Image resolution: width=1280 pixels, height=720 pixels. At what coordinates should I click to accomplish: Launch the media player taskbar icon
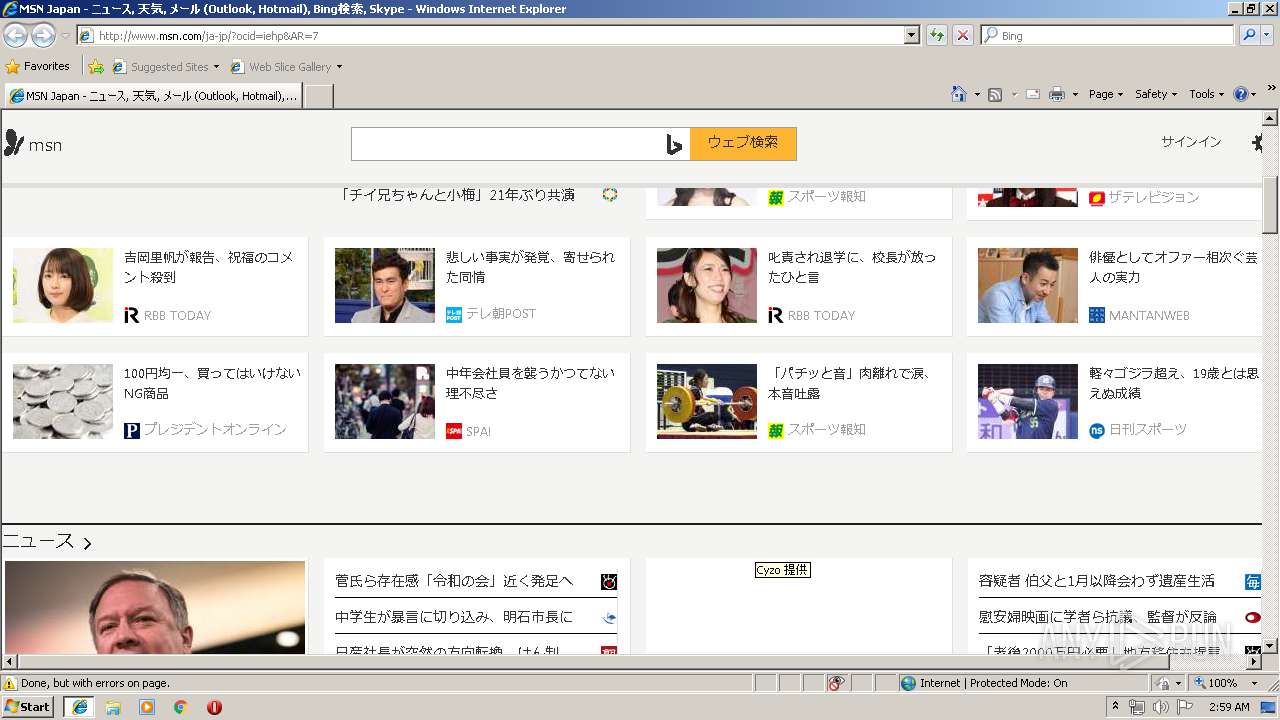147,707
